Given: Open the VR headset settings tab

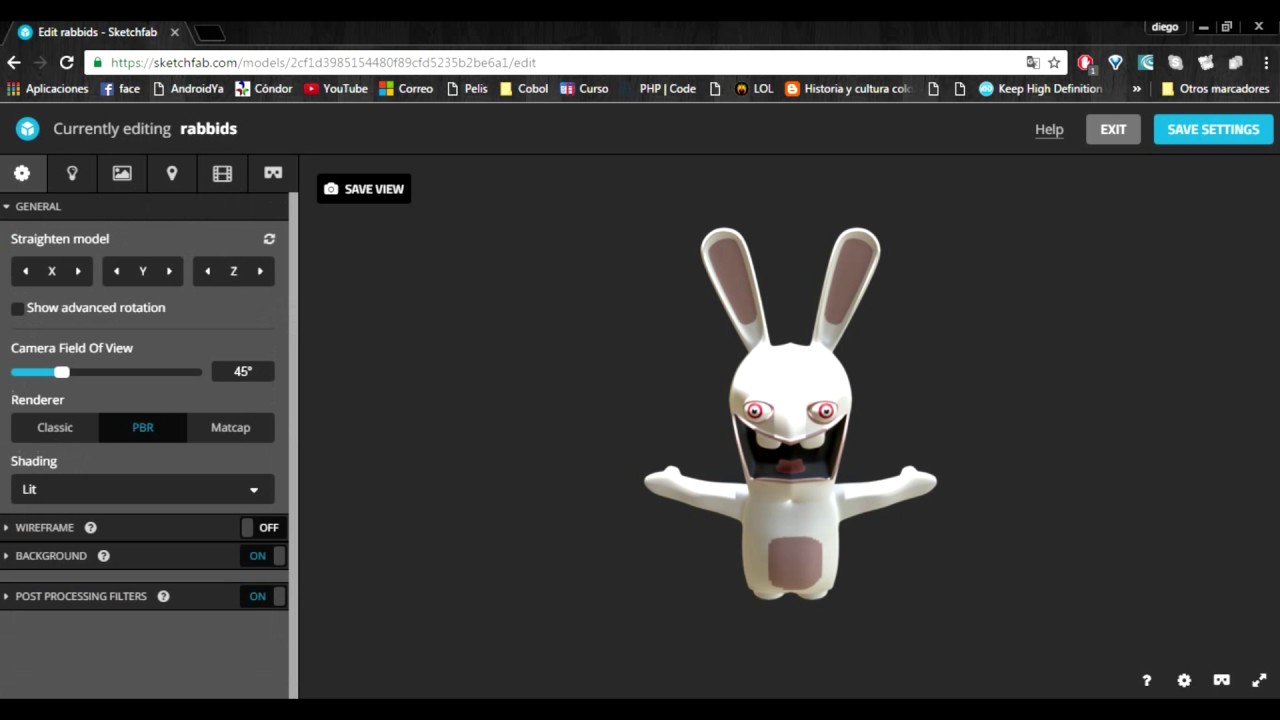Looking at the screenshot, I should point(273,173).
